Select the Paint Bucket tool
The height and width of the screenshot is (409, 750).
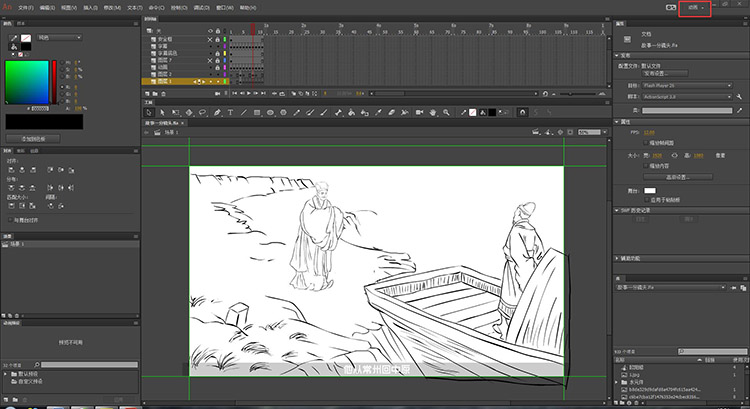tap(352, 112)
